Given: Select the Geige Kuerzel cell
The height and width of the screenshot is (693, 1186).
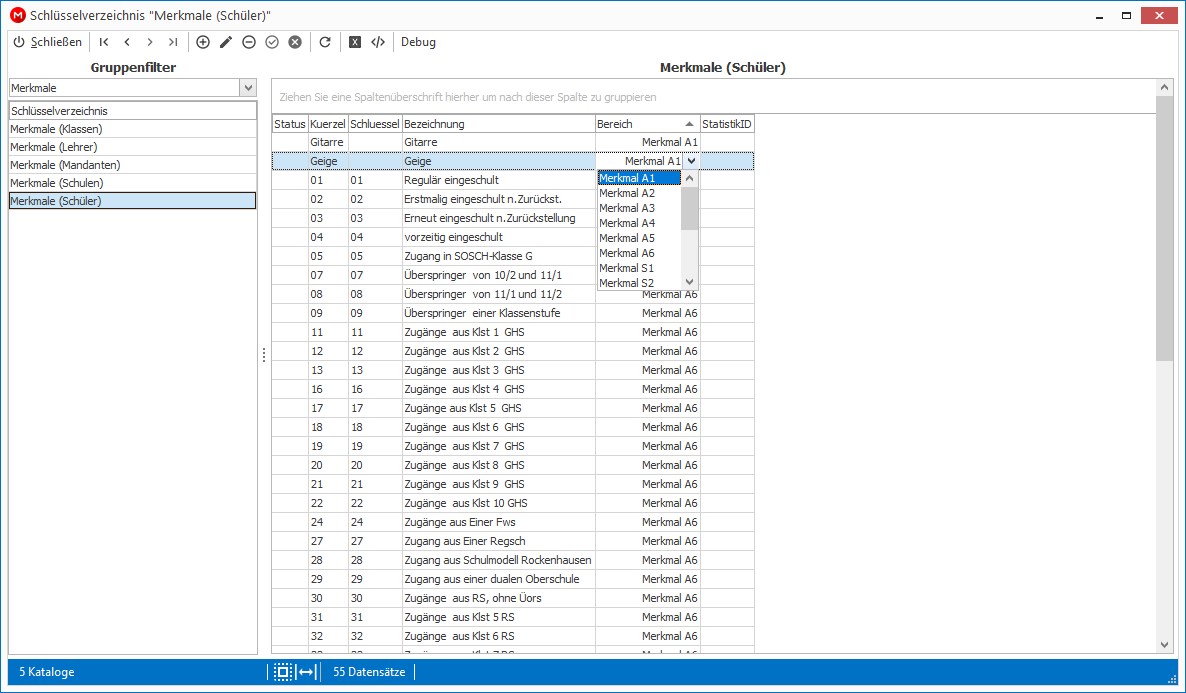Looking at the screenshot, I should (328, 161).
